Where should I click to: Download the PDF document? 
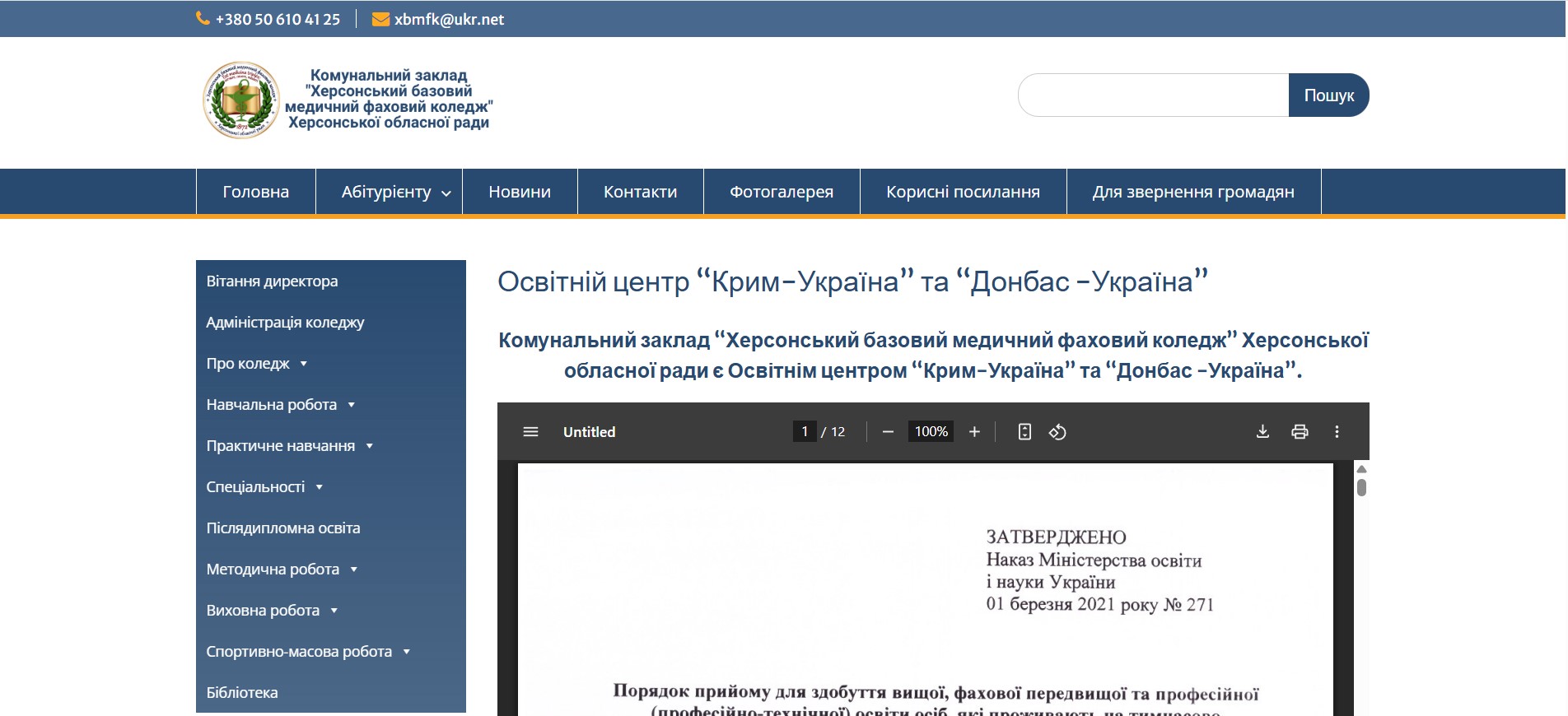[x=1262, y=432]
